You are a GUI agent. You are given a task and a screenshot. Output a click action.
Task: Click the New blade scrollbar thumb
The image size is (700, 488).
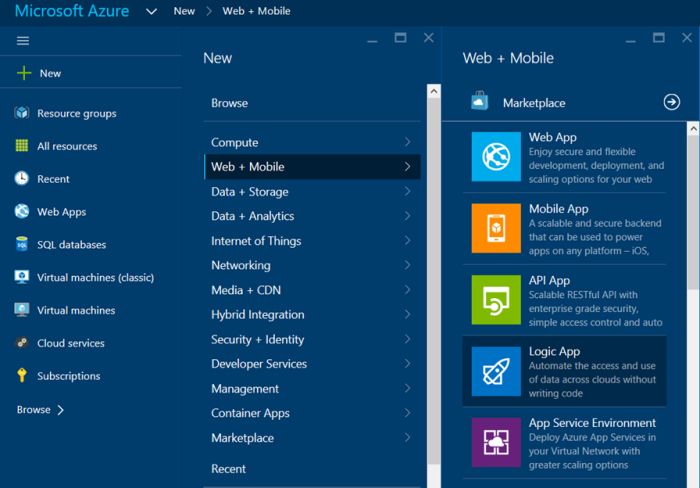(x=433, y=281)
